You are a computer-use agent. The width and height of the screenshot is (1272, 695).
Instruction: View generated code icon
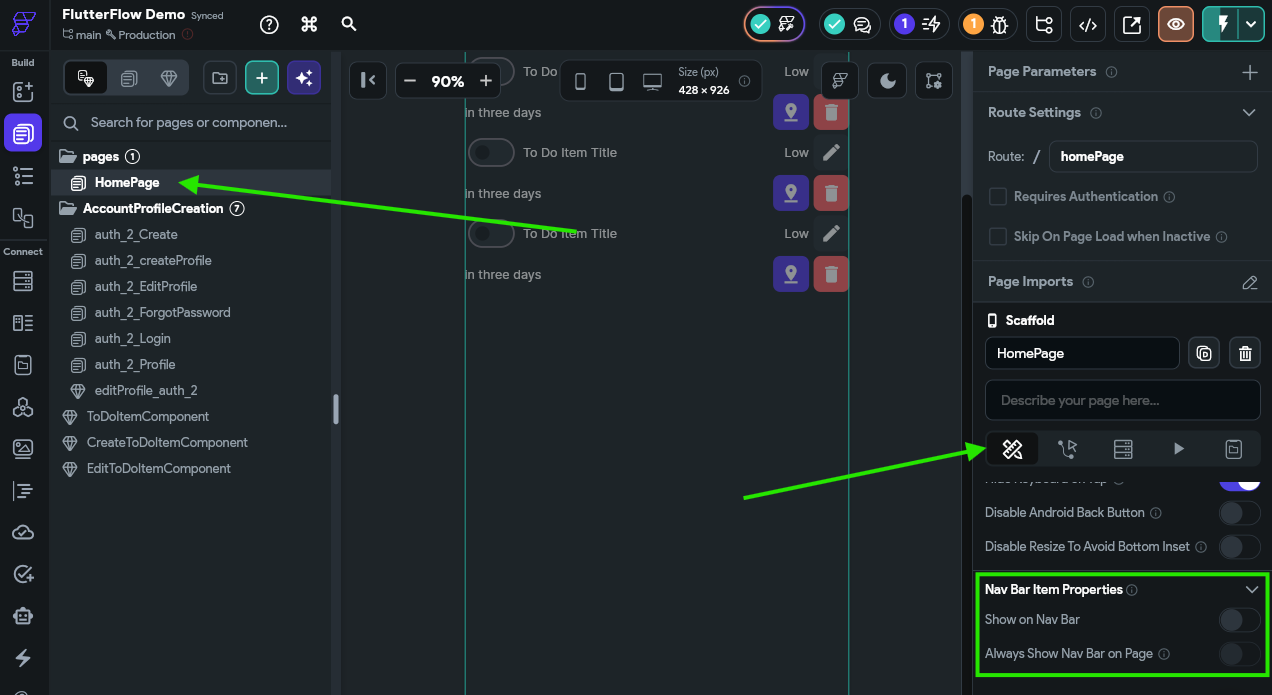click(x=1088, y=25)
